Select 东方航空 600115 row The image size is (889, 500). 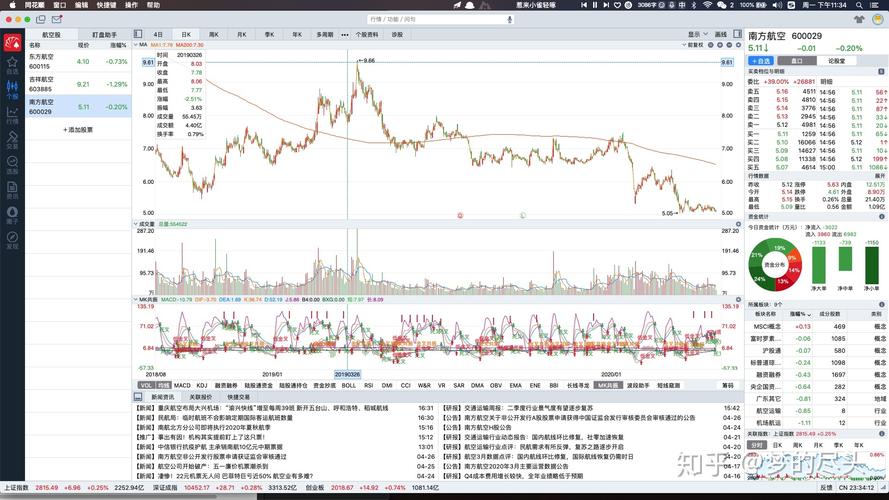[78, 61]
